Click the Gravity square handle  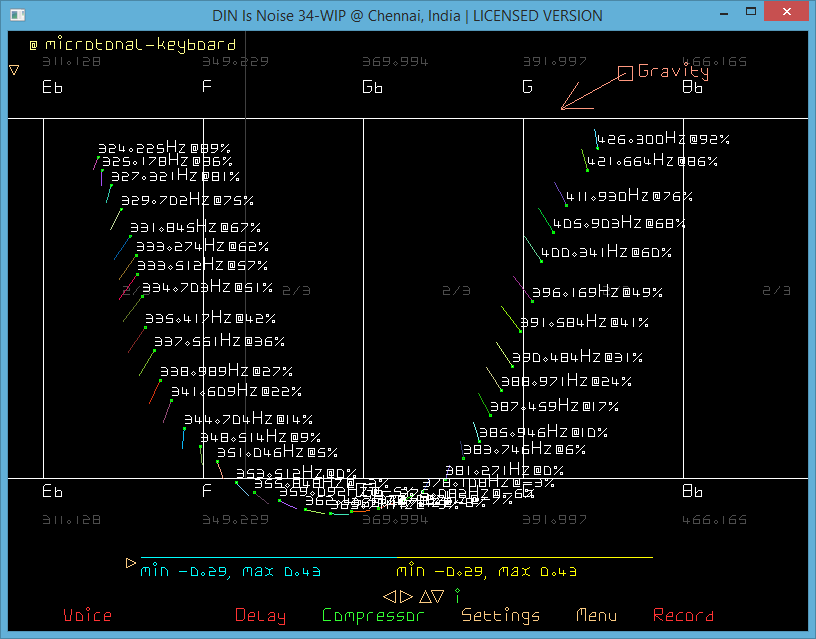[625, 72]
